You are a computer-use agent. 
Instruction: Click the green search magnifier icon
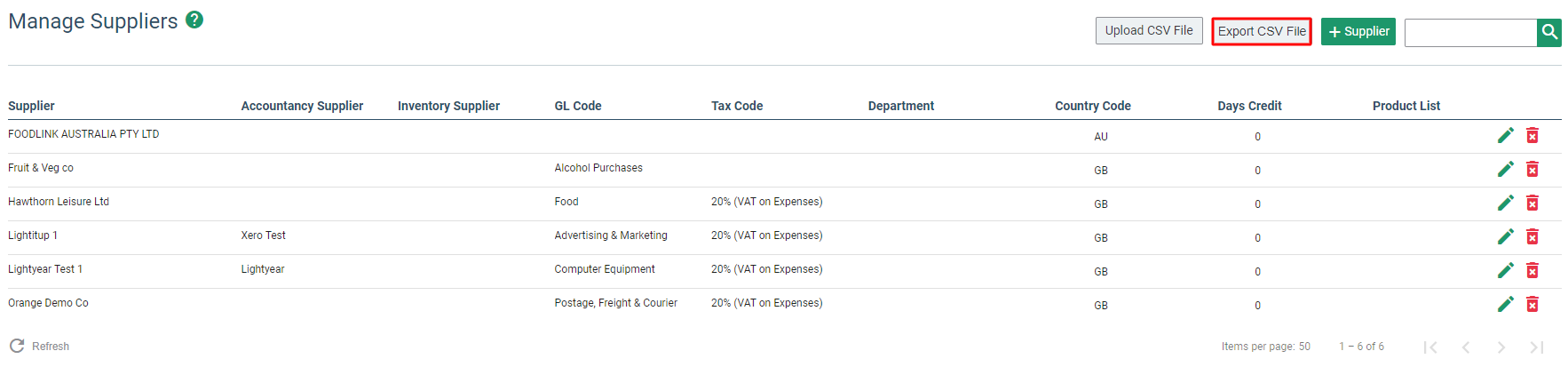point(1549,32)
